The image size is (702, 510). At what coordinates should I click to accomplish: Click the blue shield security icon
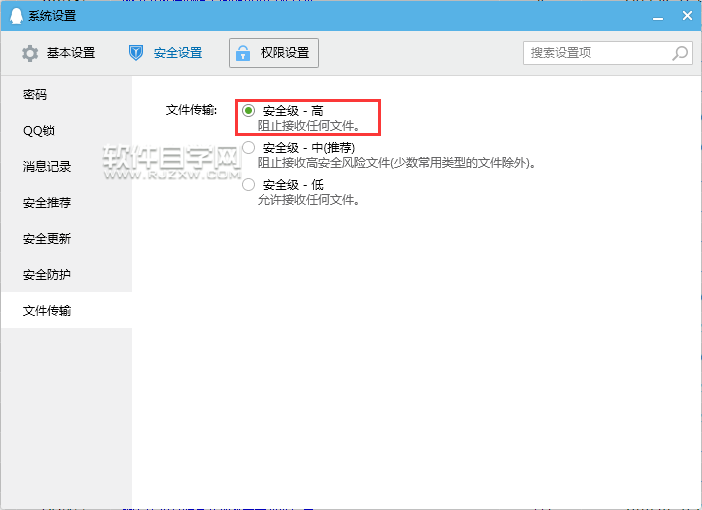[136, 53]
